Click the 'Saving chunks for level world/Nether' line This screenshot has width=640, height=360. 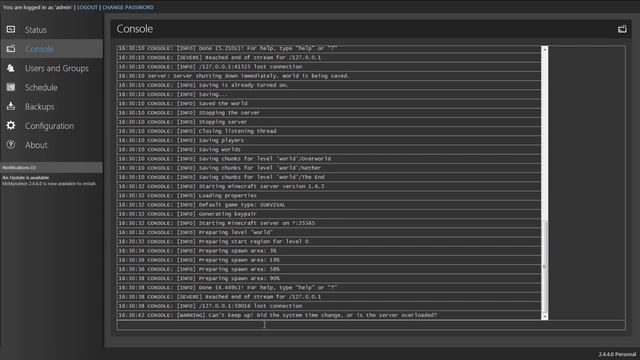click(329, 168)
